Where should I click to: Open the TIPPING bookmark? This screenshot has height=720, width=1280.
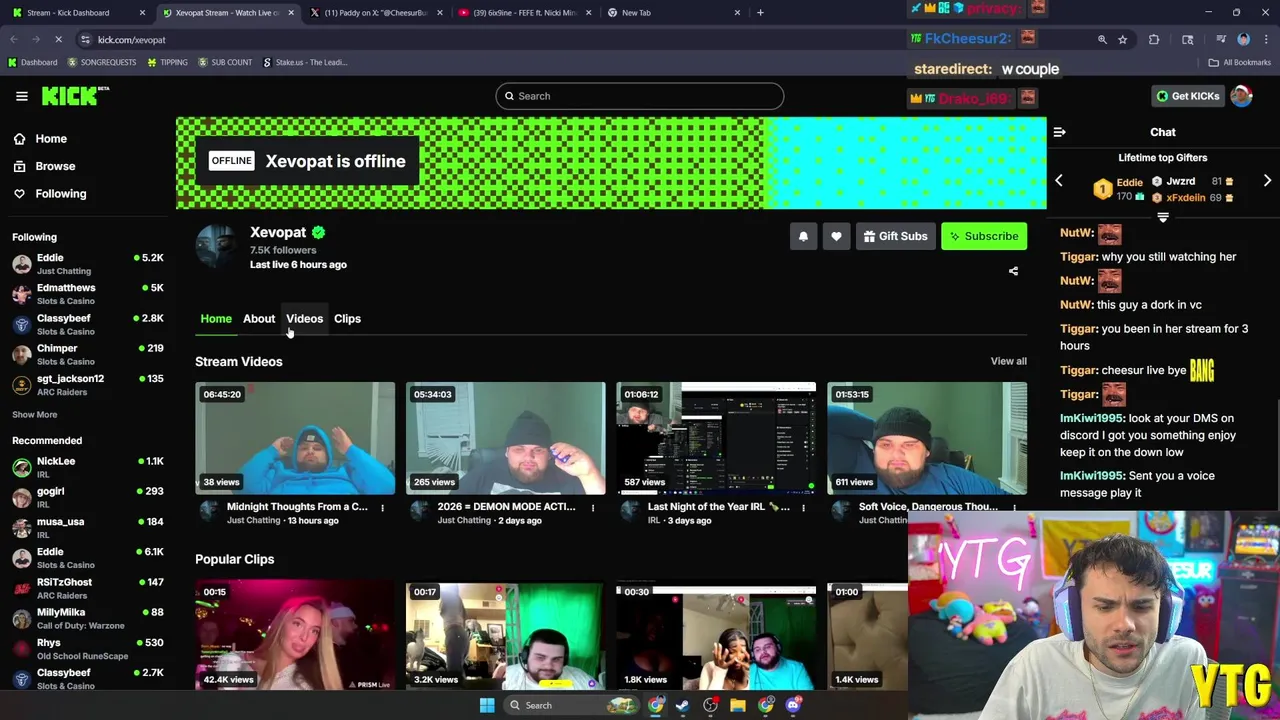pos(167,62)
